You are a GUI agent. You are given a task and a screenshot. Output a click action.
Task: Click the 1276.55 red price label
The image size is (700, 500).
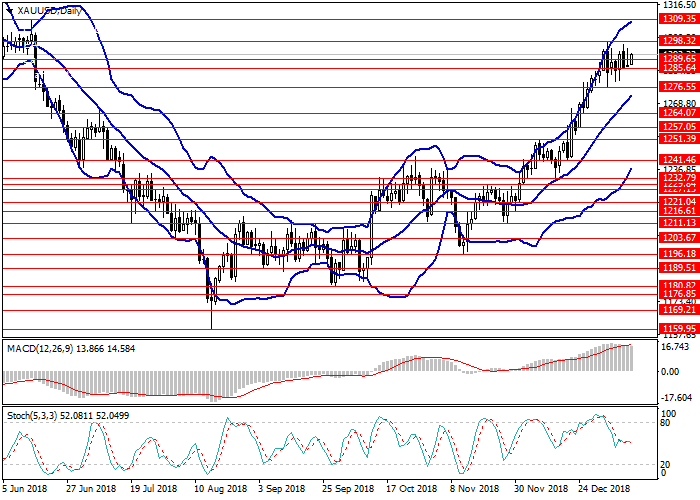tap(678, 87)
